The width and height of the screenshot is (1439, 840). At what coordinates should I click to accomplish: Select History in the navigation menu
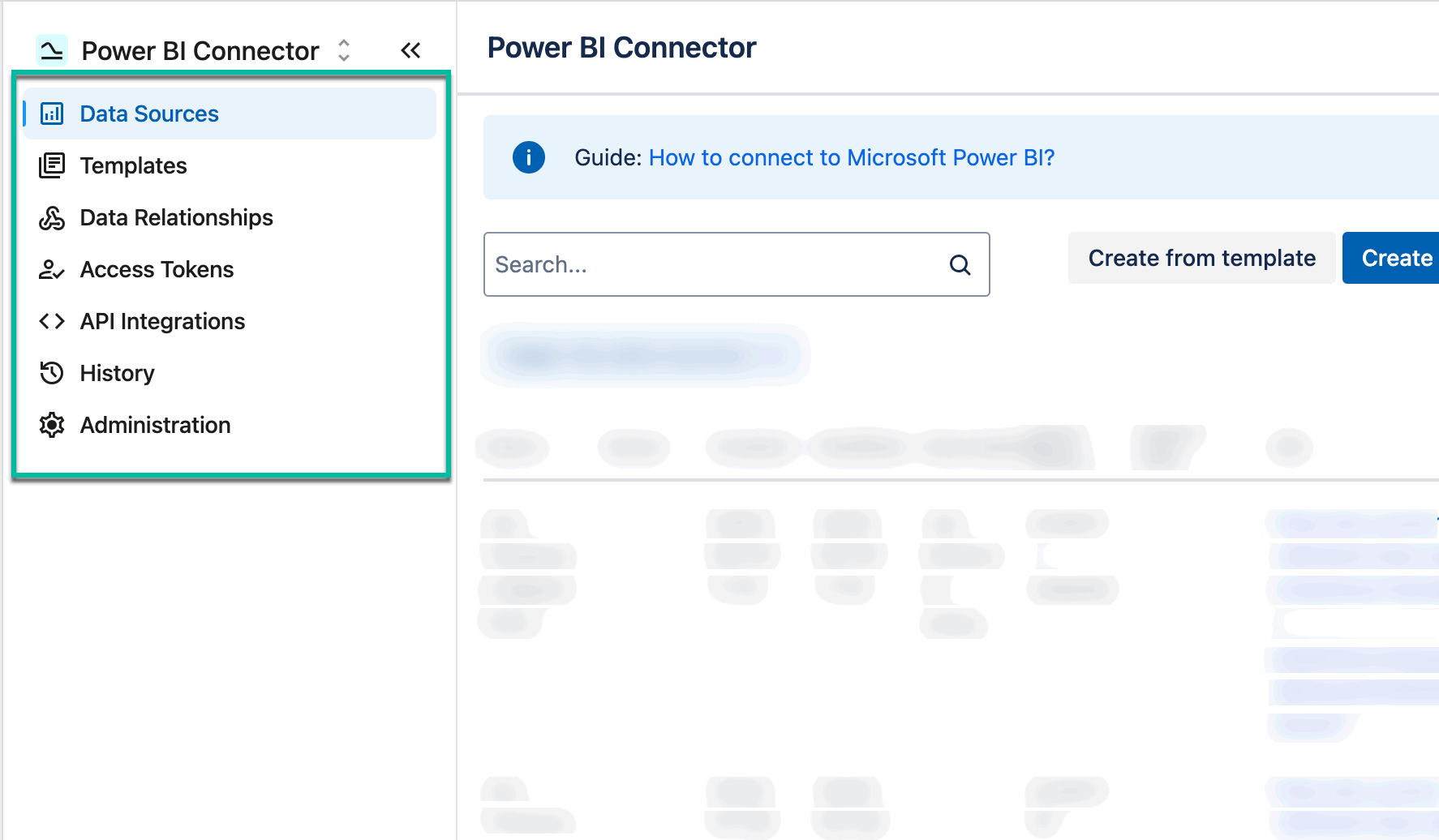coord(118,373)
